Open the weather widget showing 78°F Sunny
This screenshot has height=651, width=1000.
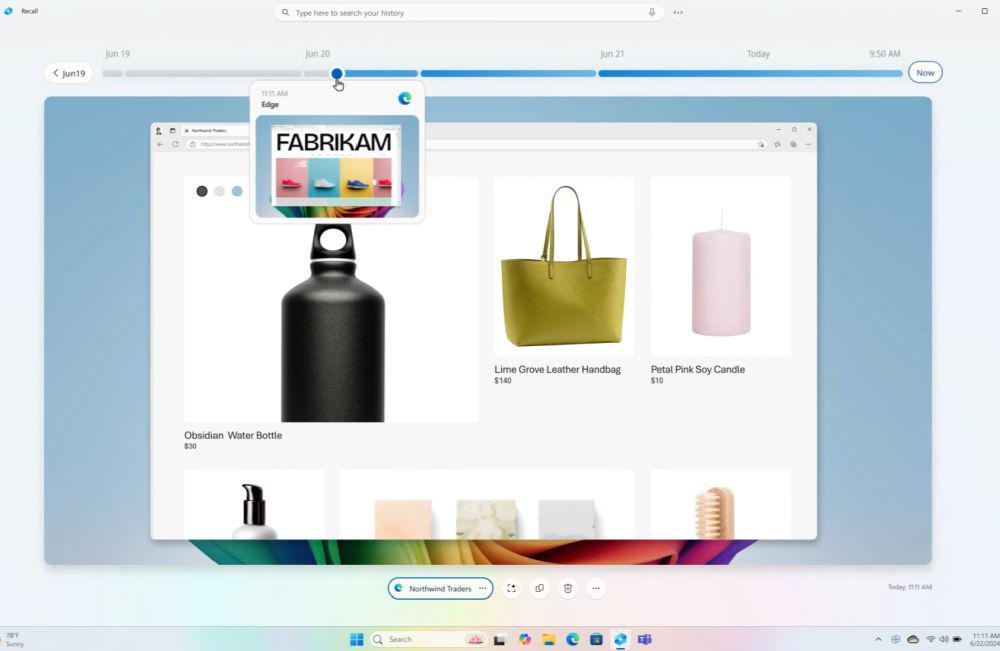[14, 640]
